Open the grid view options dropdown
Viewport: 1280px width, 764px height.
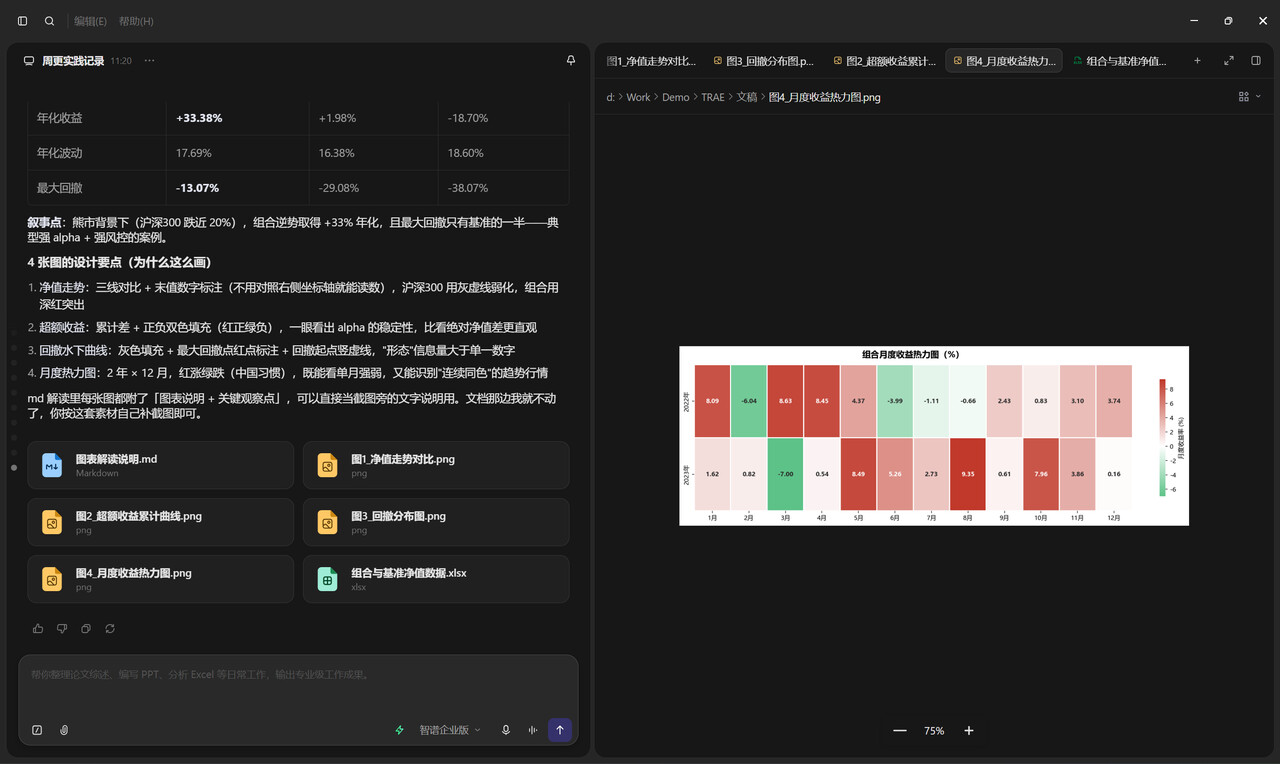point(1249,97)
